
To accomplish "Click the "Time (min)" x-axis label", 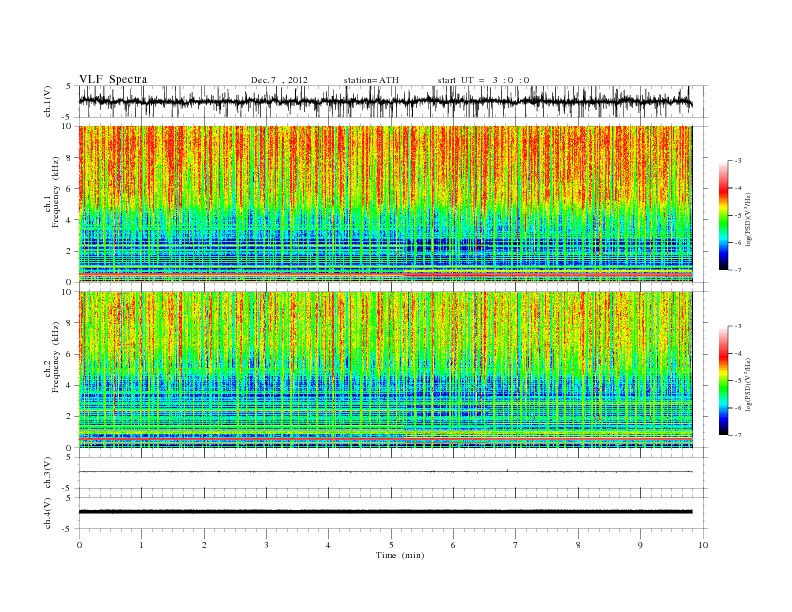I will click(400, 555).
